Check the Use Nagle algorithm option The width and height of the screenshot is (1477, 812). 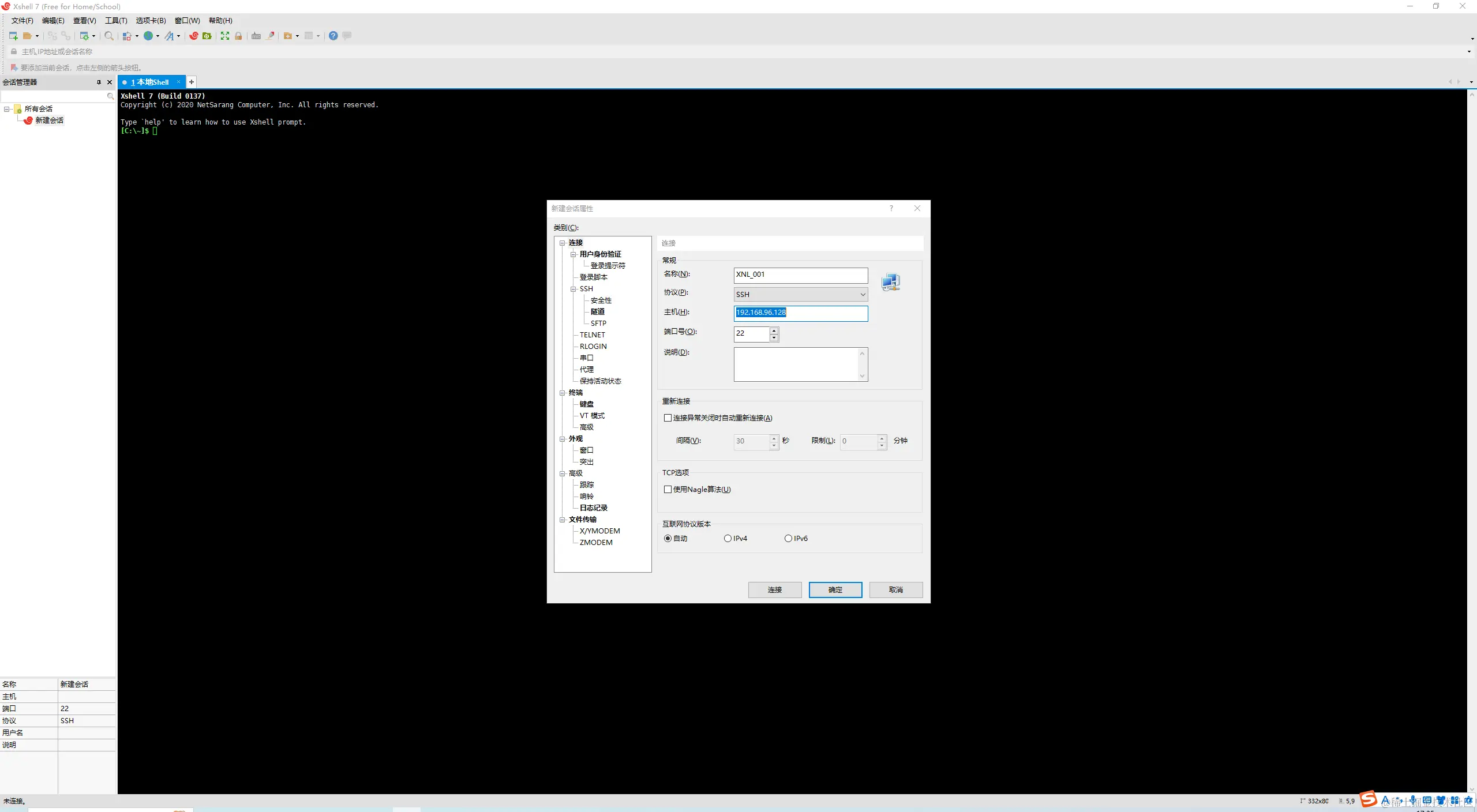[x=668, y=489]
